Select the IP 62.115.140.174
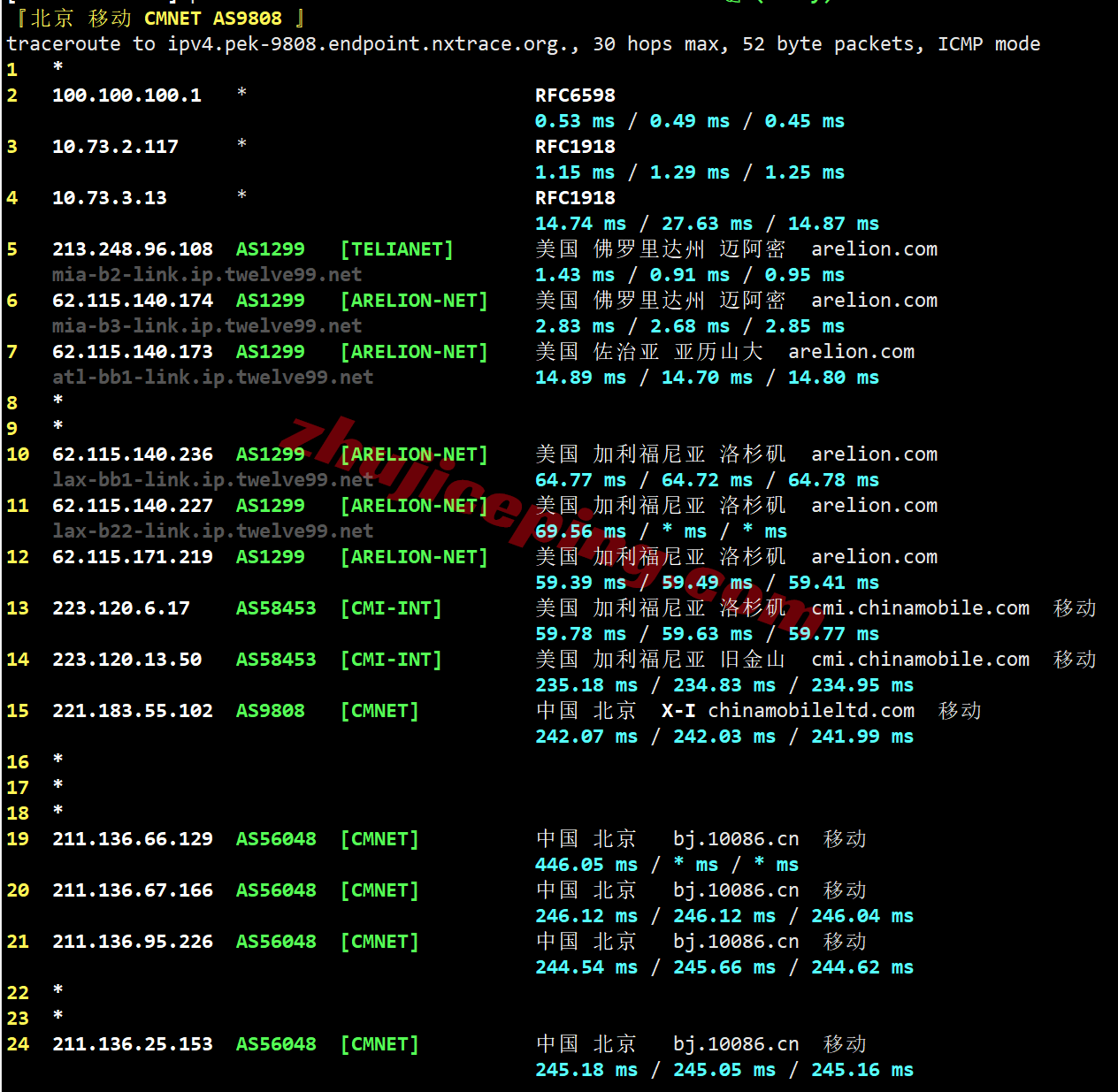 [133, 301]
